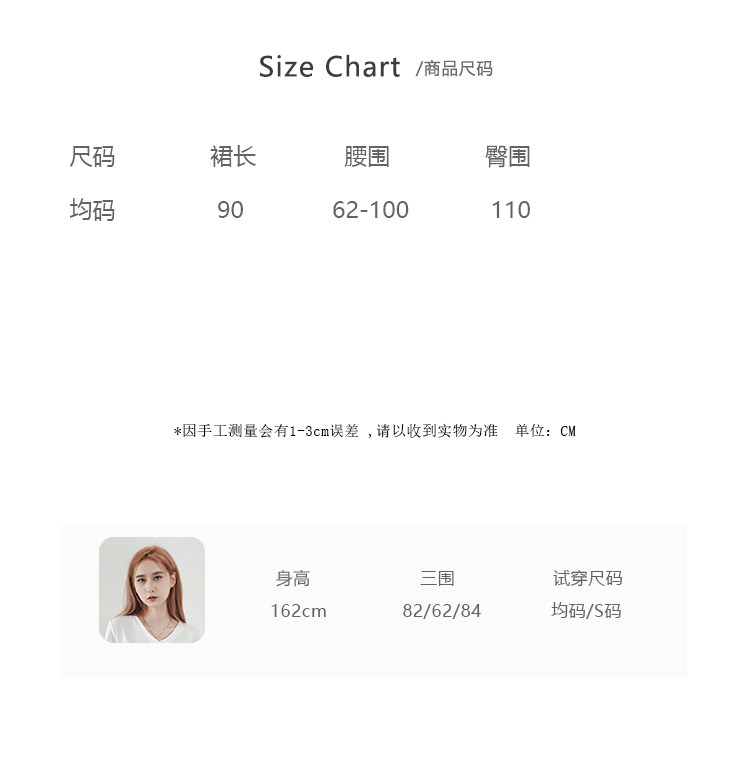Click the 腰围 column header
Image resolution: width=750 pixels, height=761 pixels.
(x=367, y=157)
